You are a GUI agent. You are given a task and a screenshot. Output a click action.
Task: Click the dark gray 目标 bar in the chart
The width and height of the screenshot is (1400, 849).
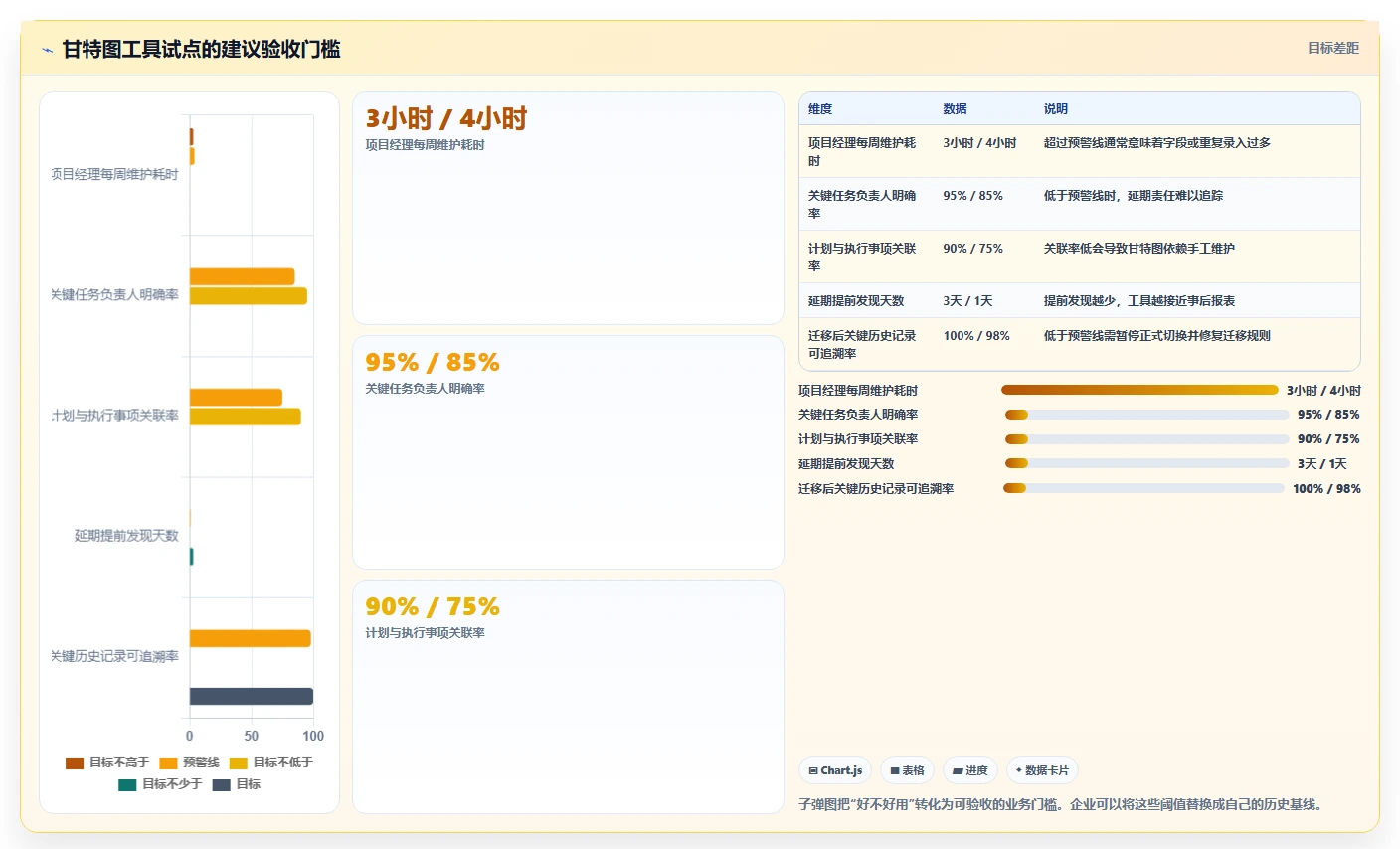pos(252,697)
